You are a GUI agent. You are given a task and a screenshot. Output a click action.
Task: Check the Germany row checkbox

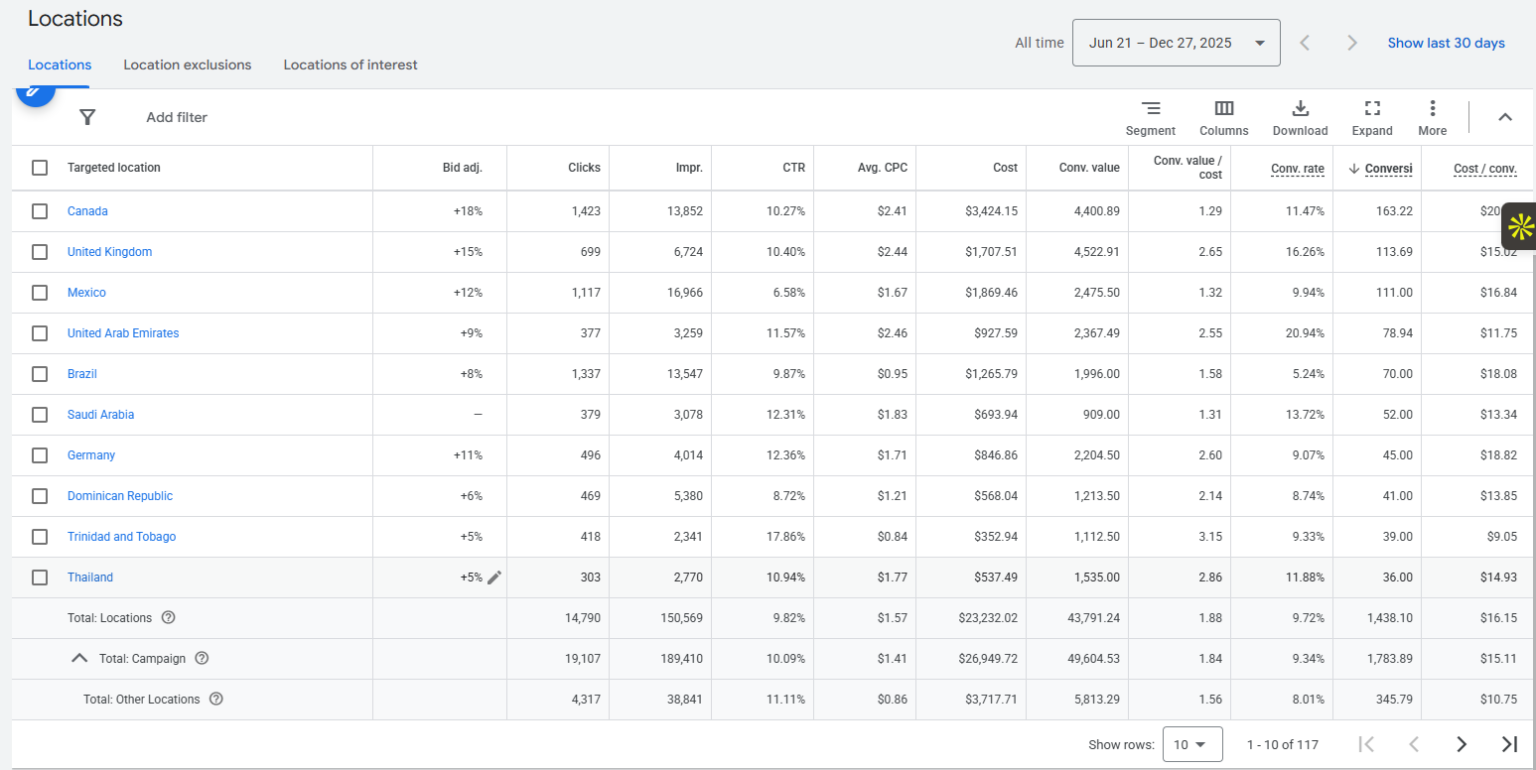pos(40,455)
